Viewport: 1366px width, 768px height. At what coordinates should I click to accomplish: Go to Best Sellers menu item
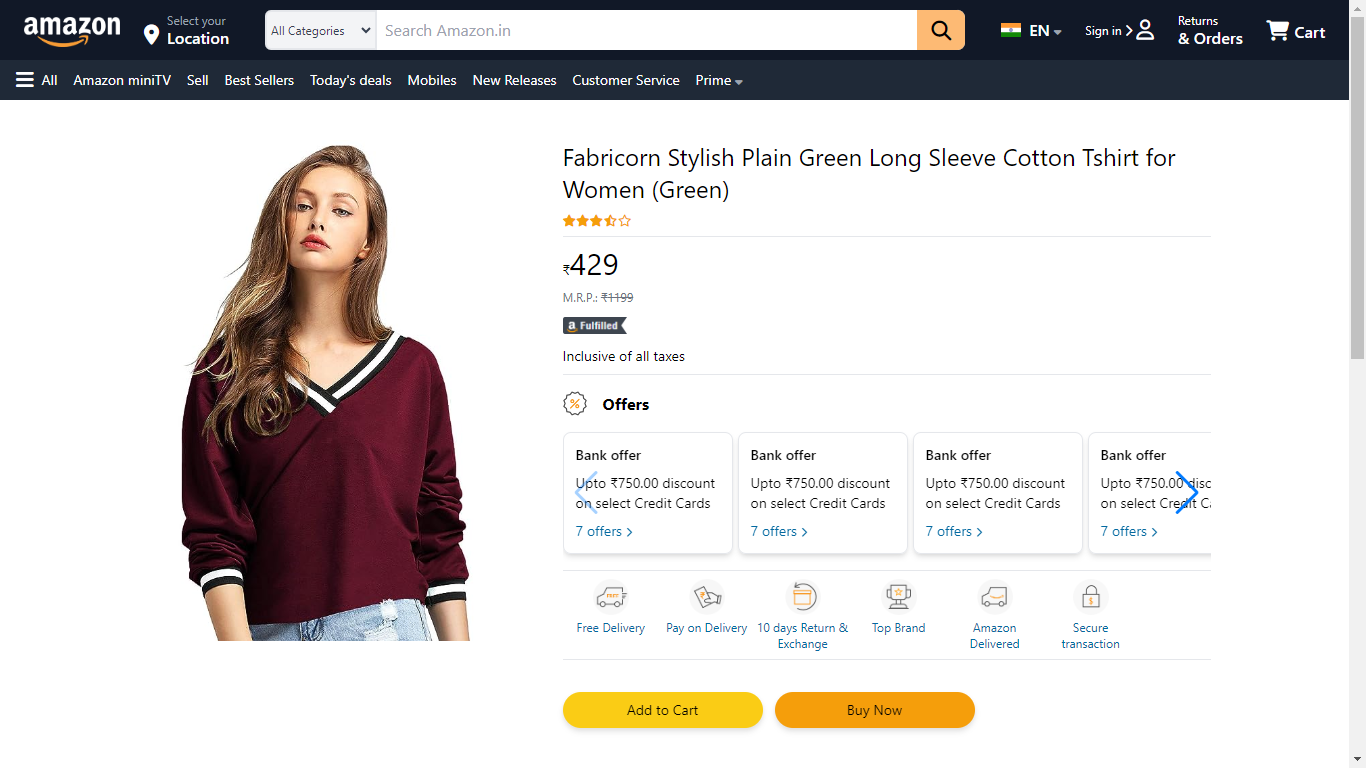click(259, 80)
